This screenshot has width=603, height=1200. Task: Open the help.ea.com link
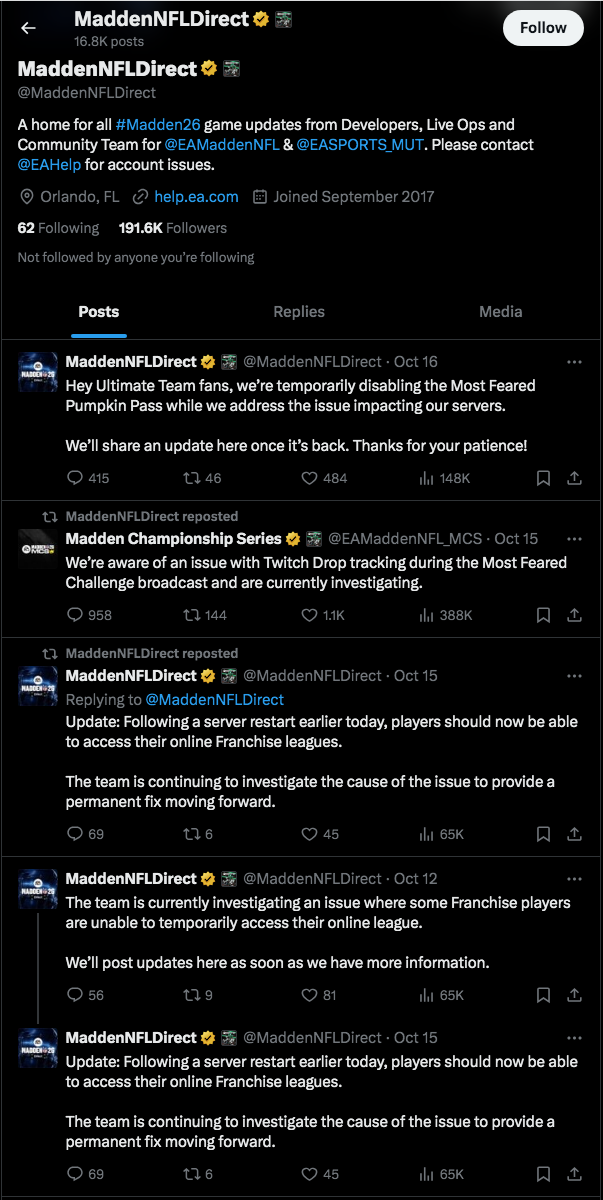195,196
